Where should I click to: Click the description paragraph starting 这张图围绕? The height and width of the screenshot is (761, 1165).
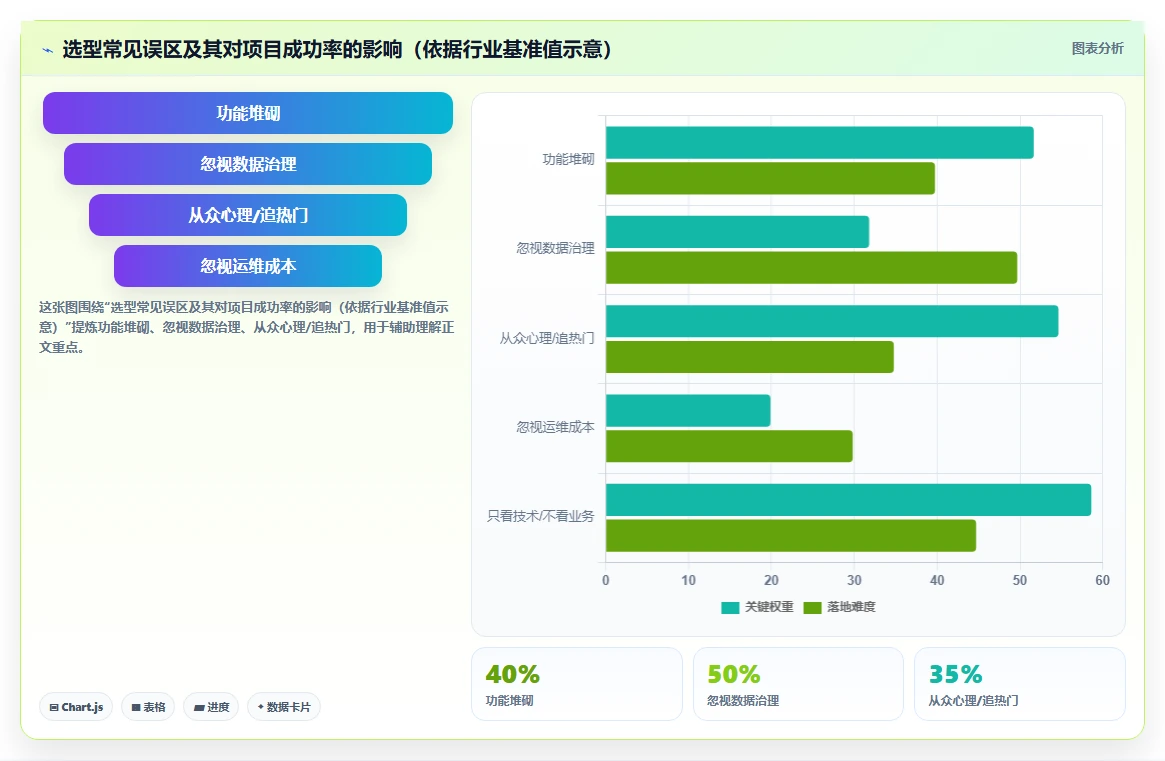coord(246,327)
